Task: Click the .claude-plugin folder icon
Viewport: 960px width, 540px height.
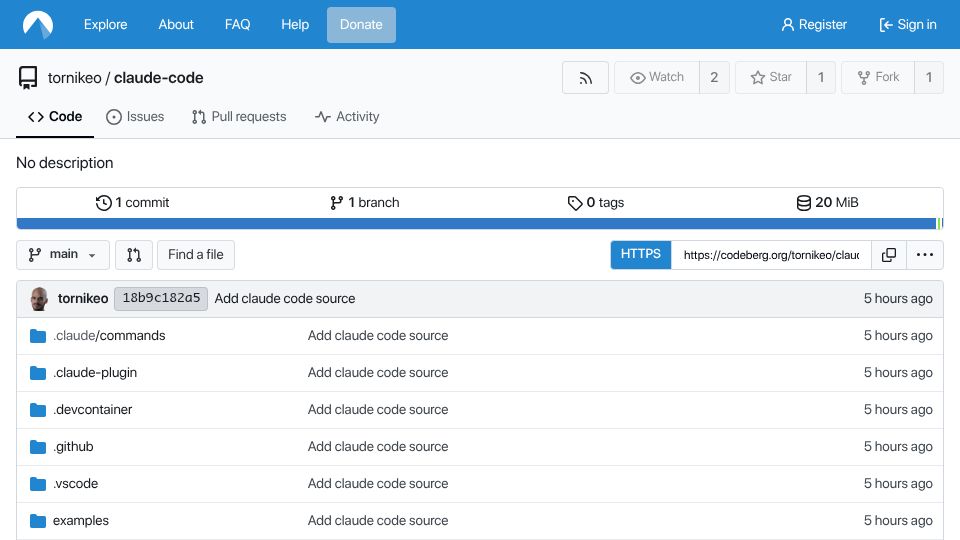Action: point(38,373)
